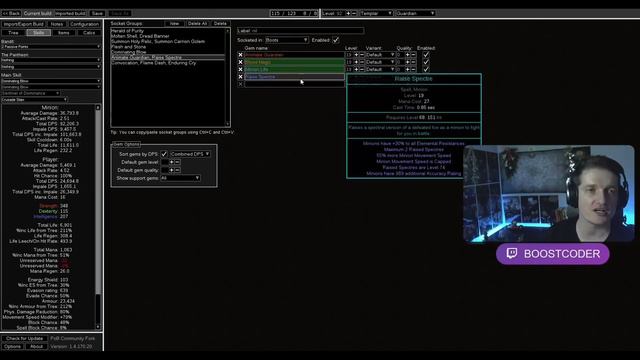Switch to the Items tab
Image resolution: width=640 pixels, height=360 pixels.
[64, 33]
